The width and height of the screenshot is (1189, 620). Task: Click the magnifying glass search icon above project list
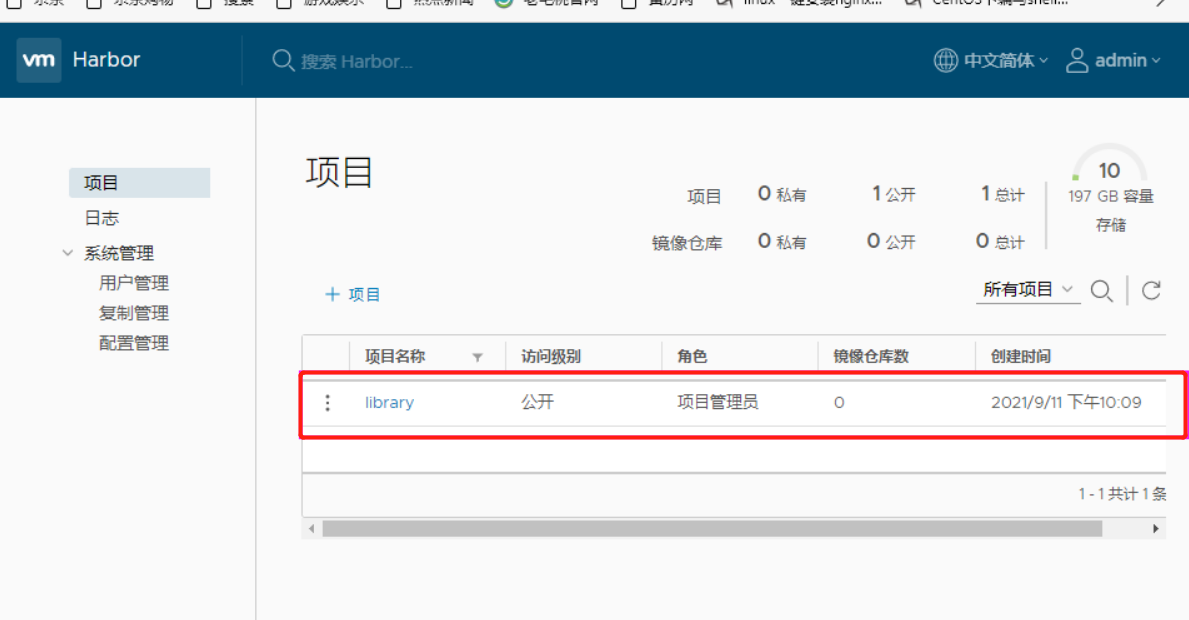(1102, 290)
